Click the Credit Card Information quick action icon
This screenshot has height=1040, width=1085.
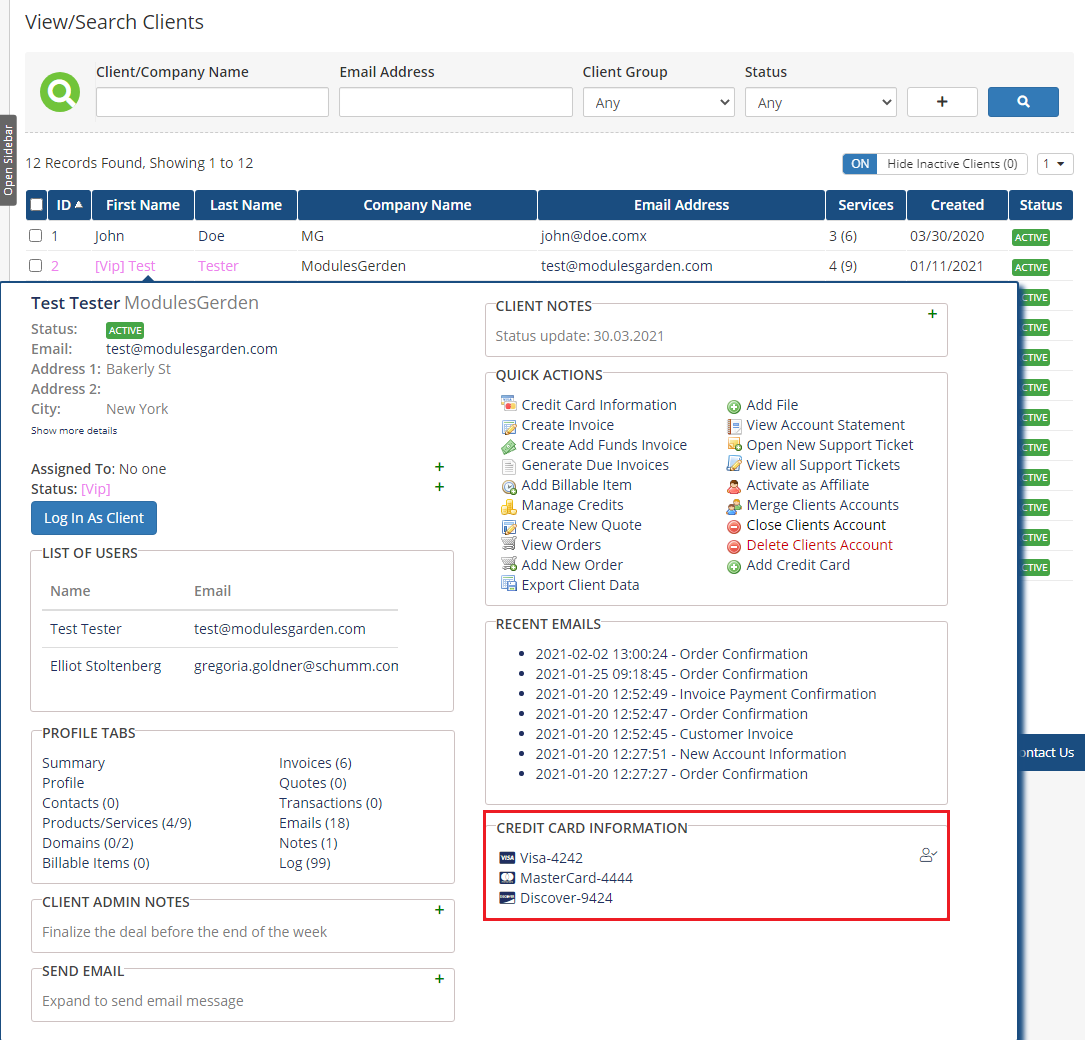point(509,405)
